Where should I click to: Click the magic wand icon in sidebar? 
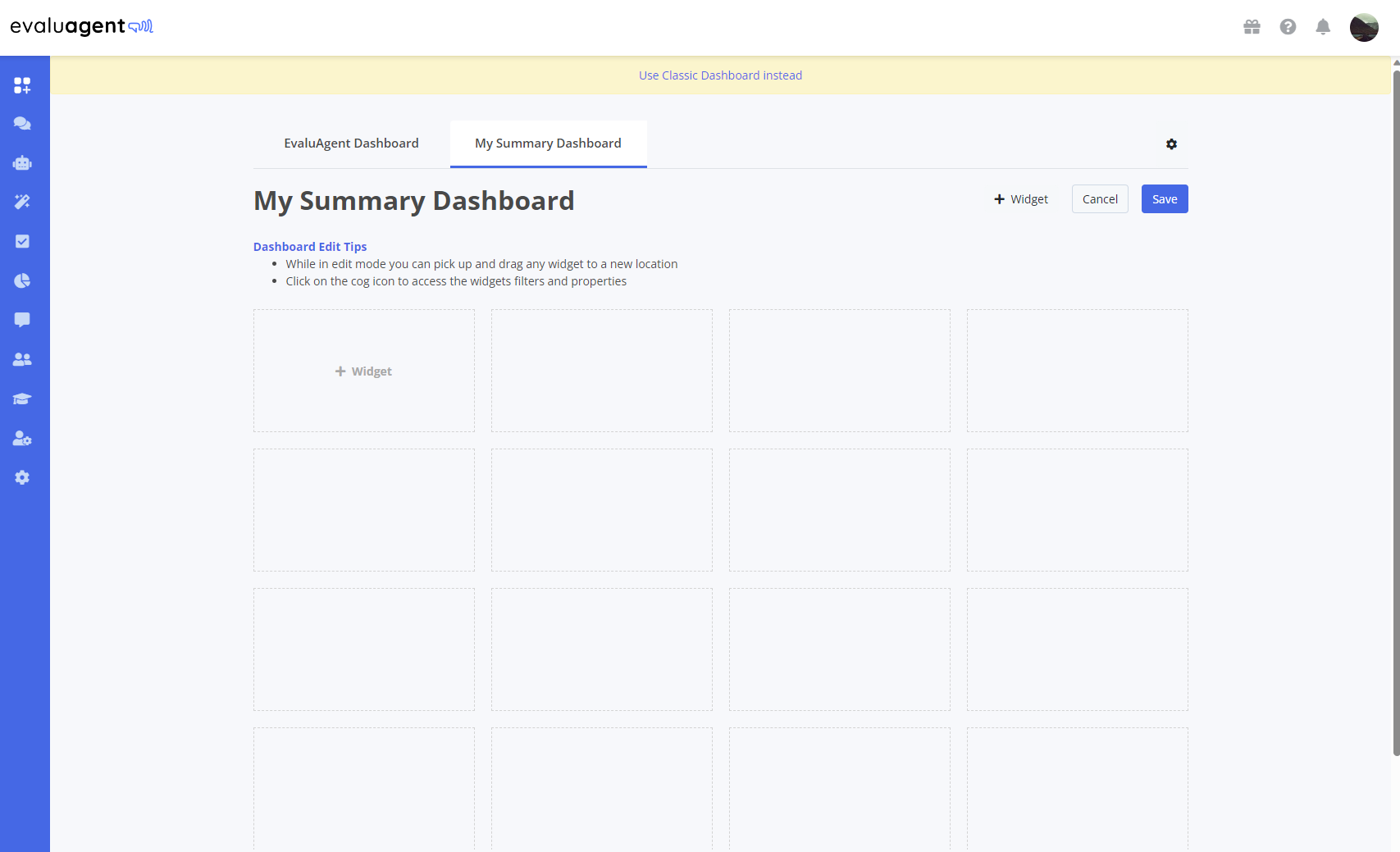point(22,202)
